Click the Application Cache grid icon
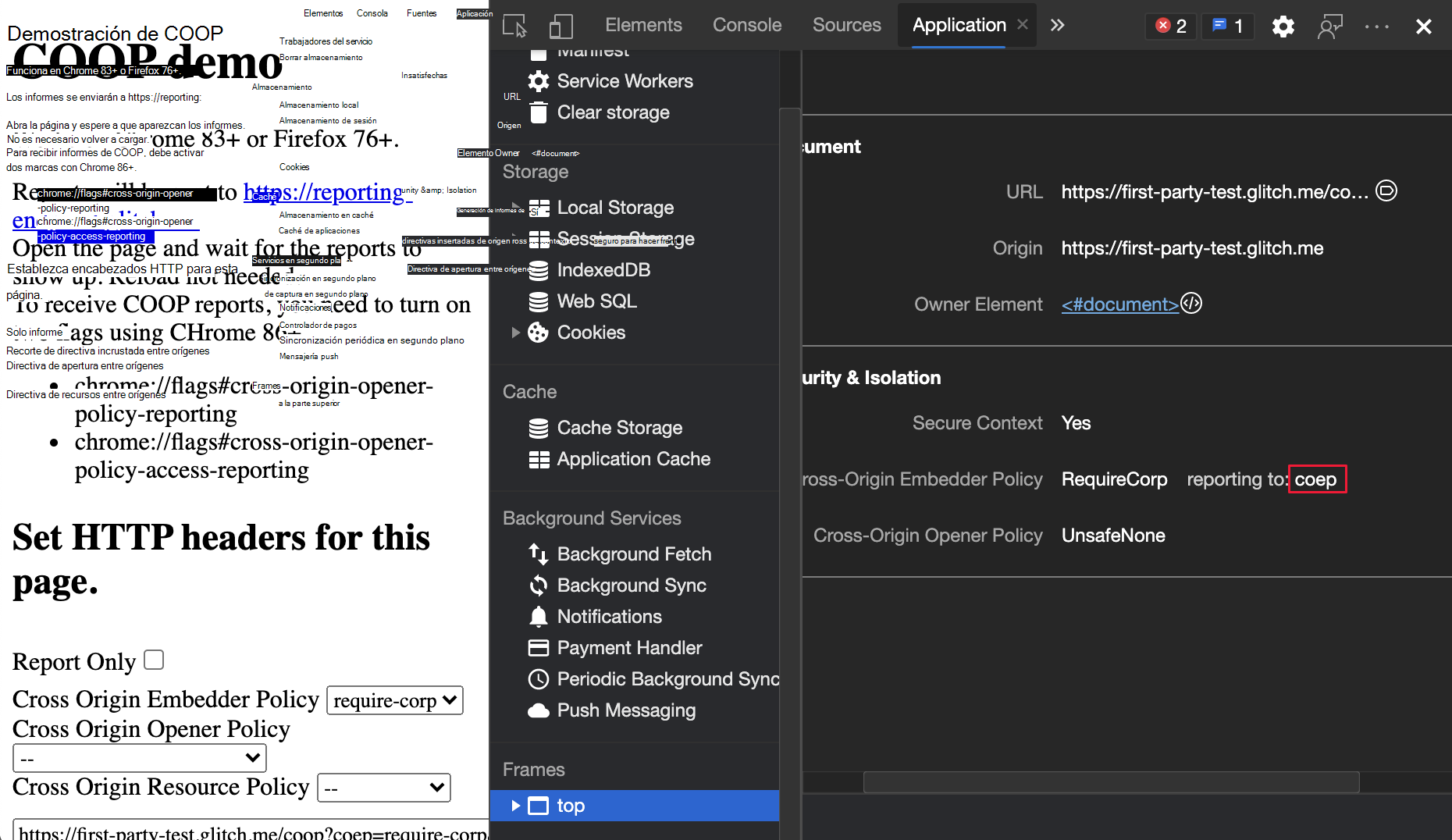Screen dimensions: 1452x840 pyautogui.click(x=539, y=459)
